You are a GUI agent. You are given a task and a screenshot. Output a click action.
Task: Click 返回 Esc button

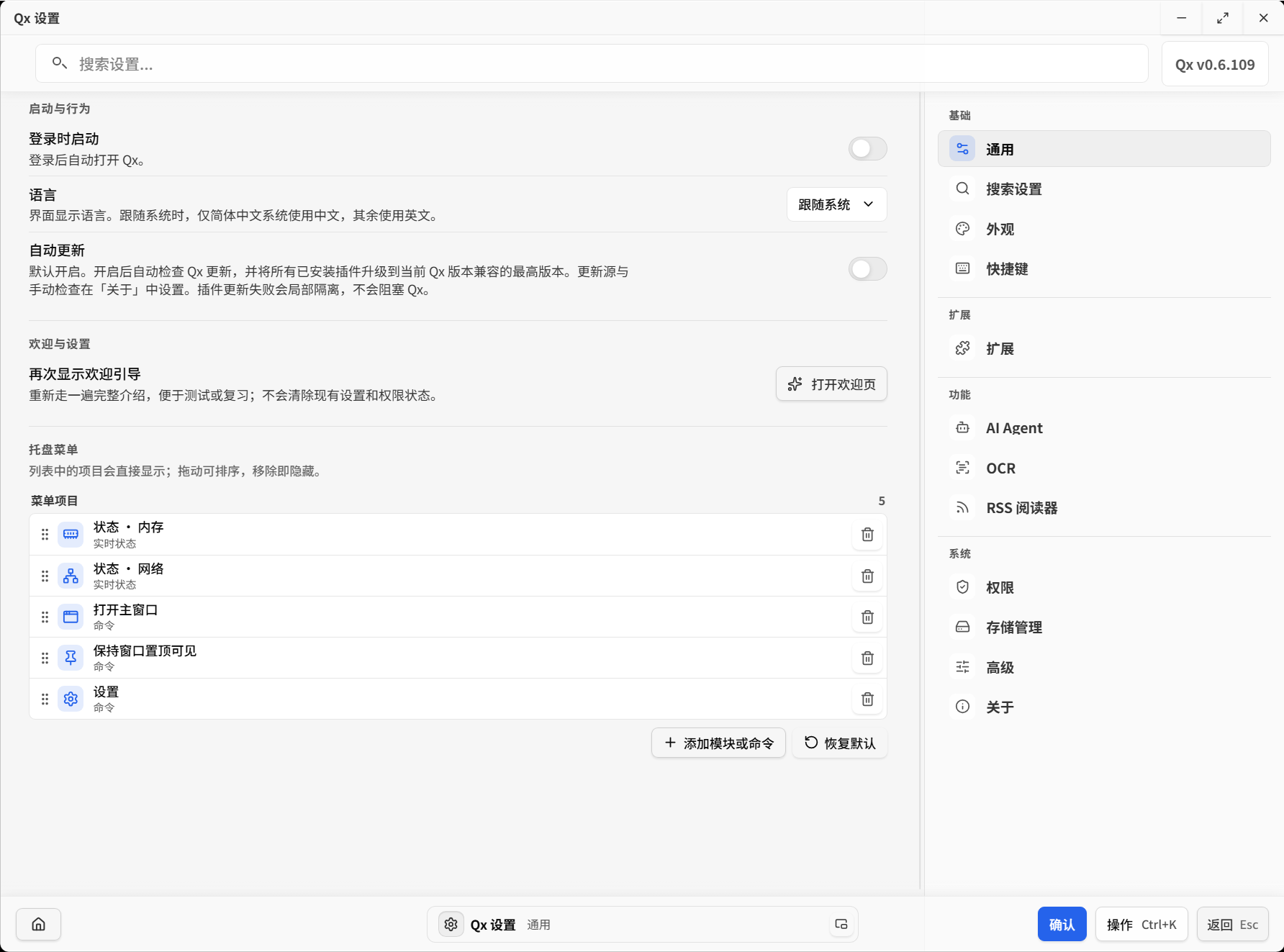[1232, 925]
